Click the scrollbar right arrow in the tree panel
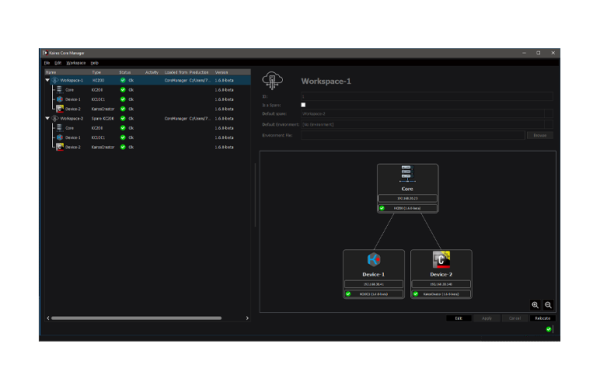The width and height of the screenshot is (600, 389). pyautogui.click(x=247, y=318)
